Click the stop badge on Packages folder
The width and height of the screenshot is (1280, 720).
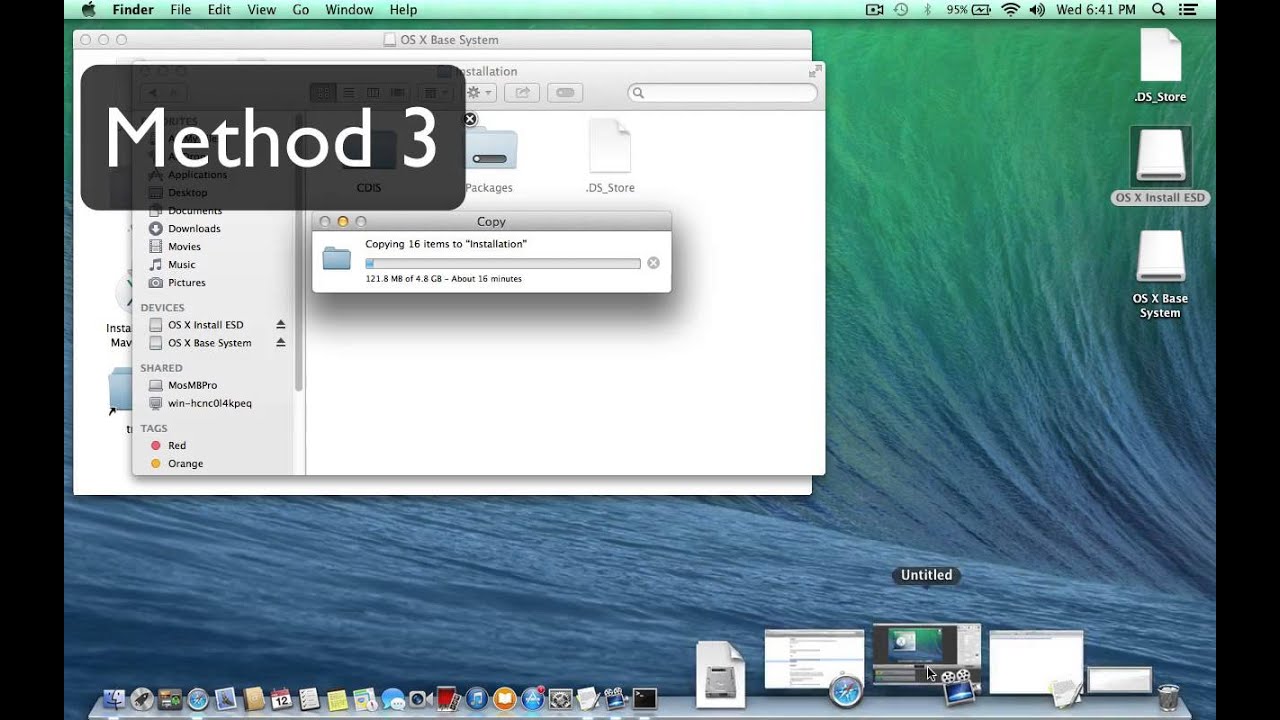[470, 119]
